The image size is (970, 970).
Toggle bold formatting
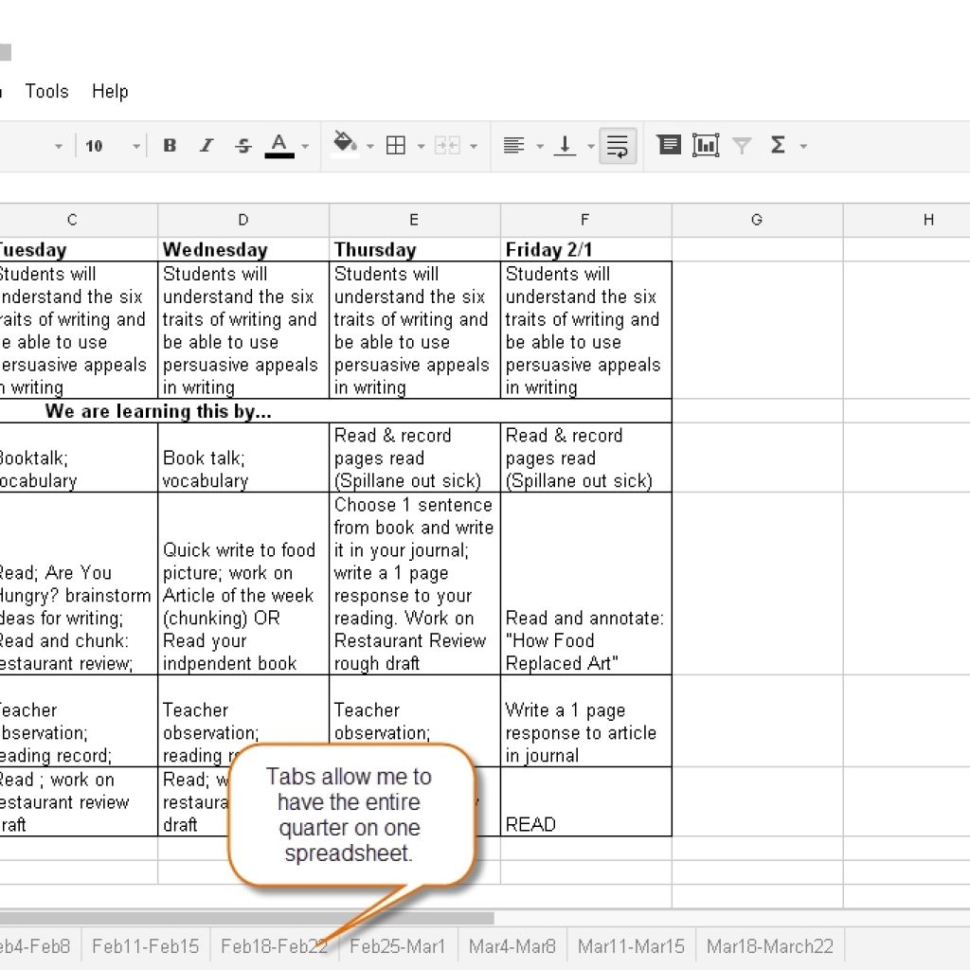pyautogui.click(x=170, y=145)
